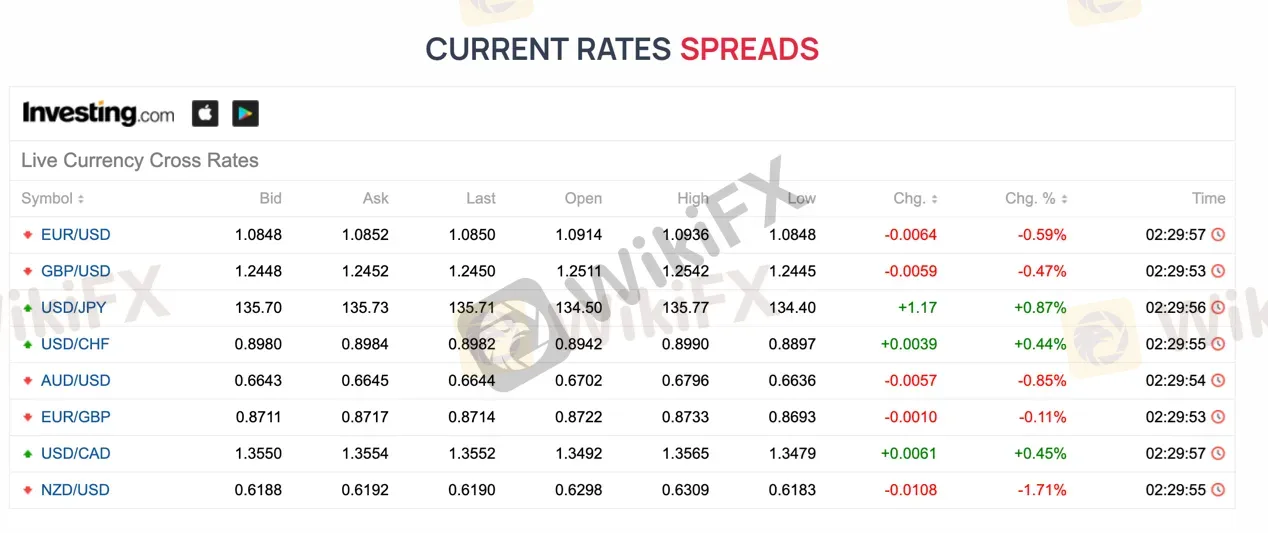
Task: Click the clock icon in EUR/USD row
Action: click(x=1218, y=235)
